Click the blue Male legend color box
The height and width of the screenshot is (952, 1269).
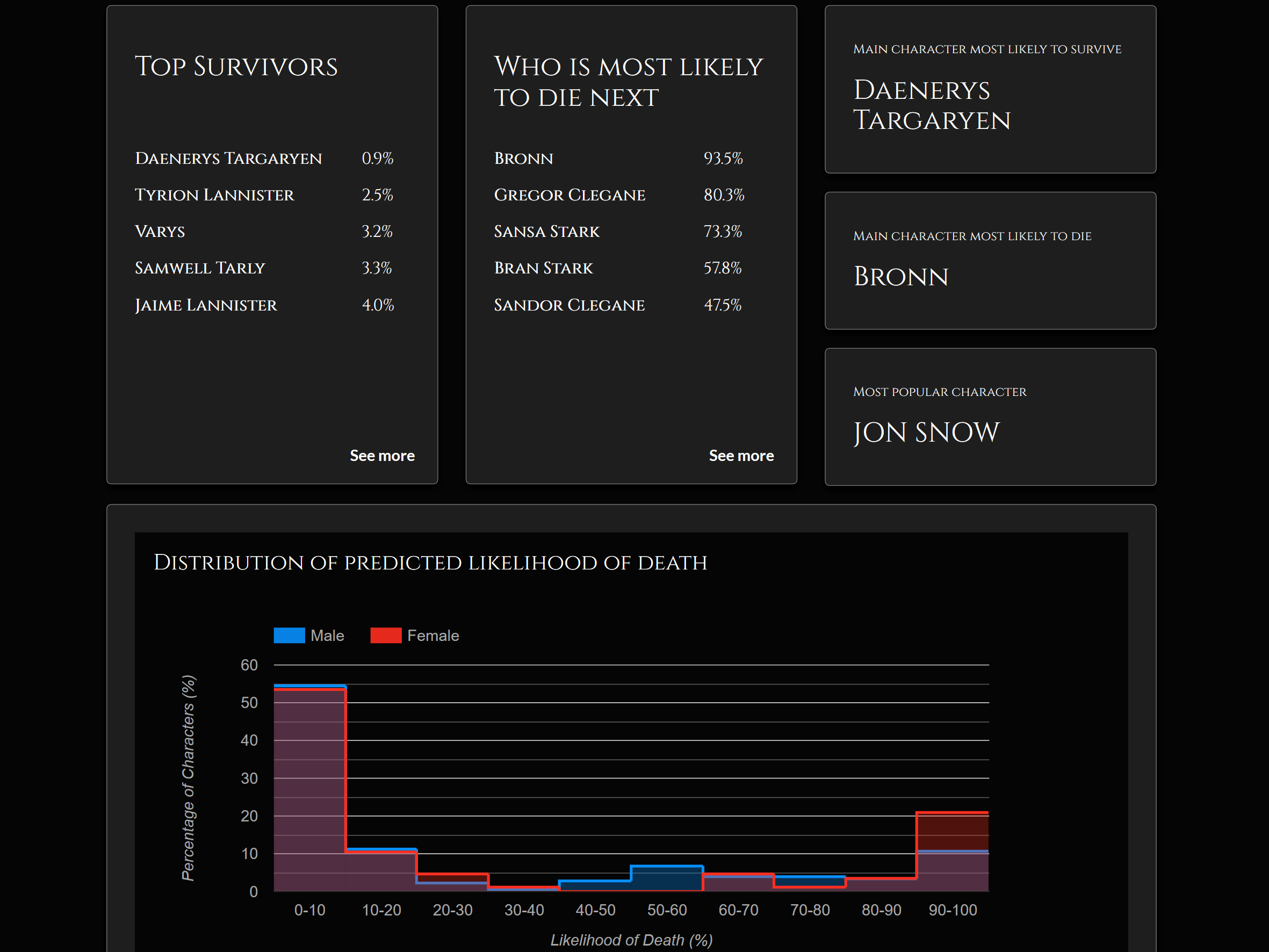(x=289, y=635)
